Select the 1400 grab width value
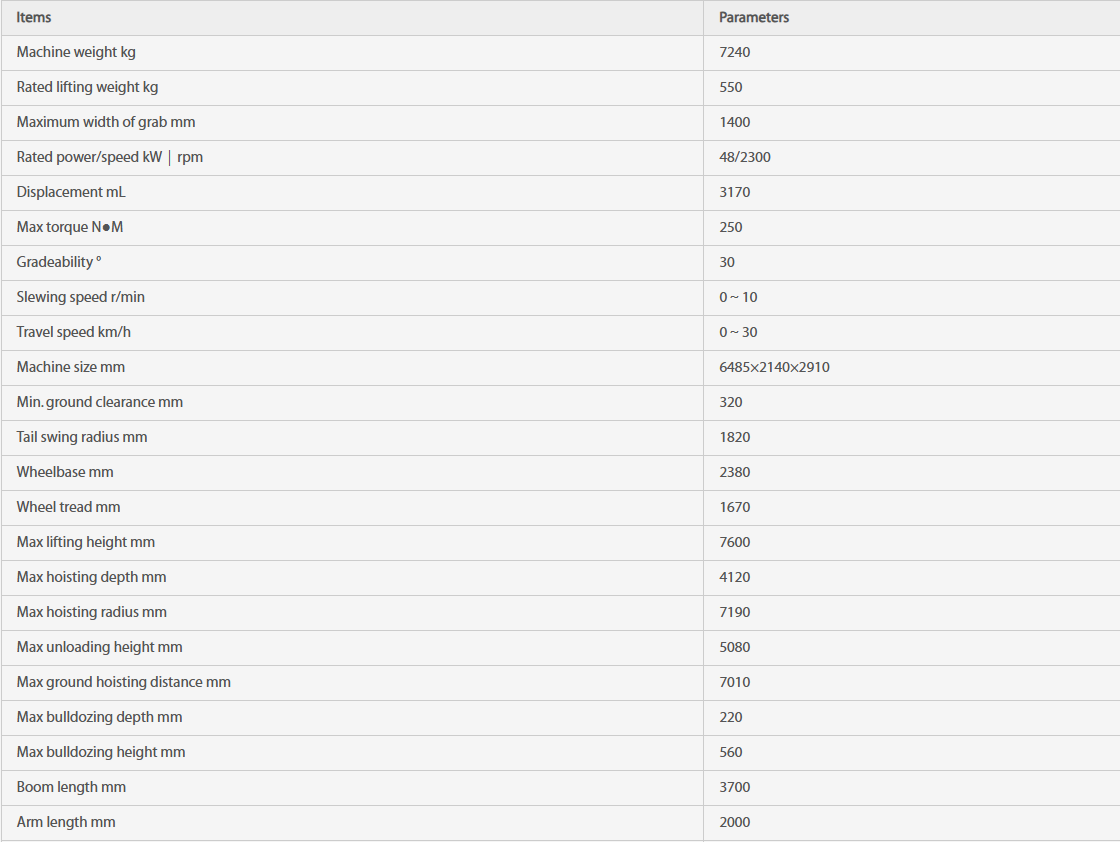 click(734, 122)
